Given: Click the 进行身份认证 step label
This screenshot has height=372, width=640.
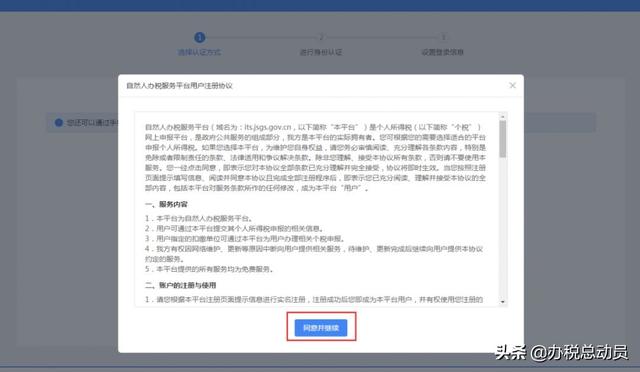Looking at the screenshot, I should coord(321,52).
